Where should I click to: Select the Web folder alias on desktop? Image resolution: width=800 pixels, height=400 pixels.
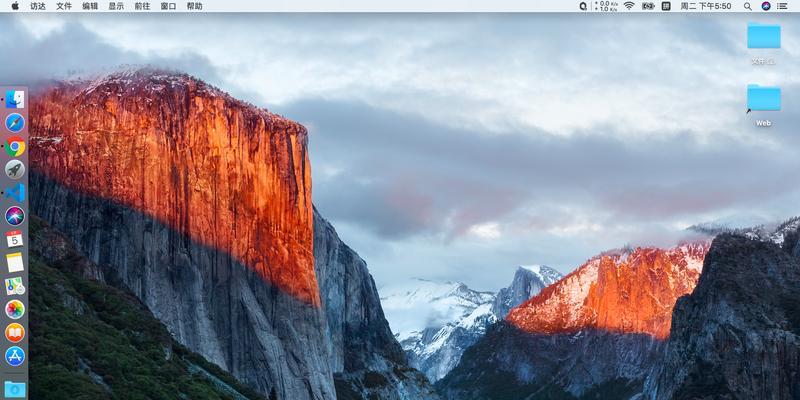pyautogui.click(x=763, y=98)
